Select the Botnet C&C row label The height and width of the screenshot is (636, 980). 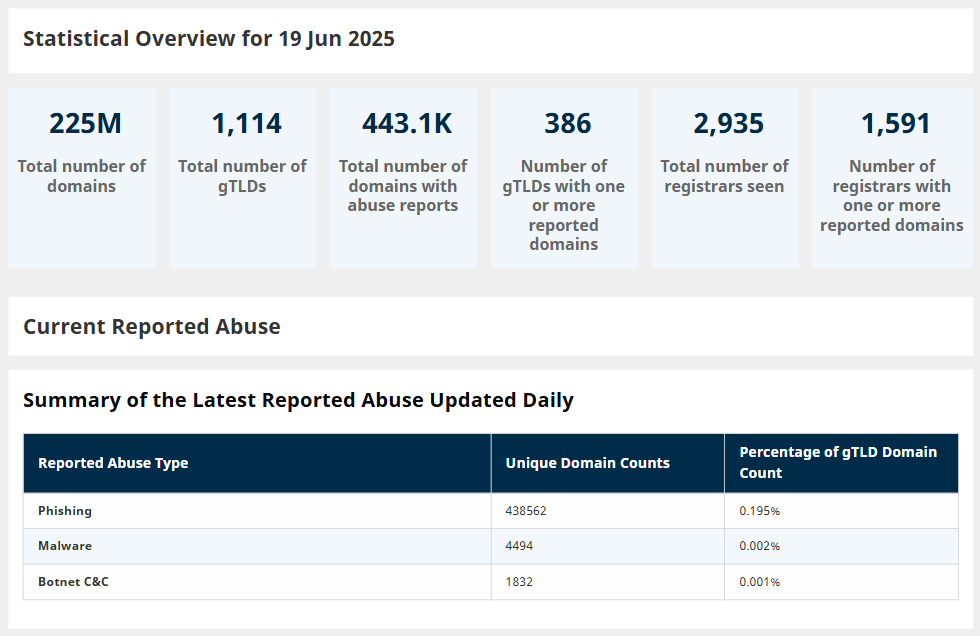73,582
